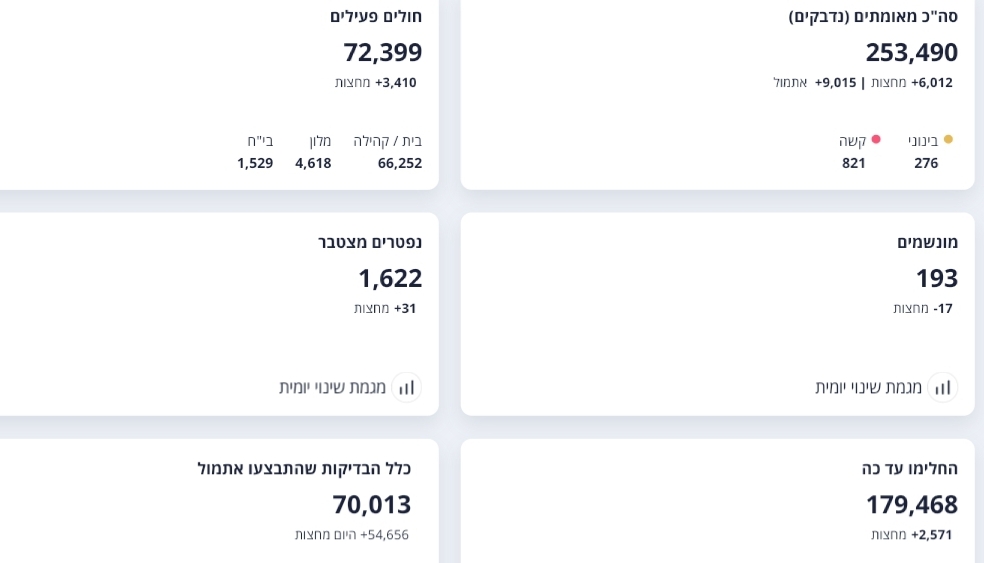Screen dimensions: 984x563
Task: Click the total confirmed number 253,490
Action: (911, 52)
